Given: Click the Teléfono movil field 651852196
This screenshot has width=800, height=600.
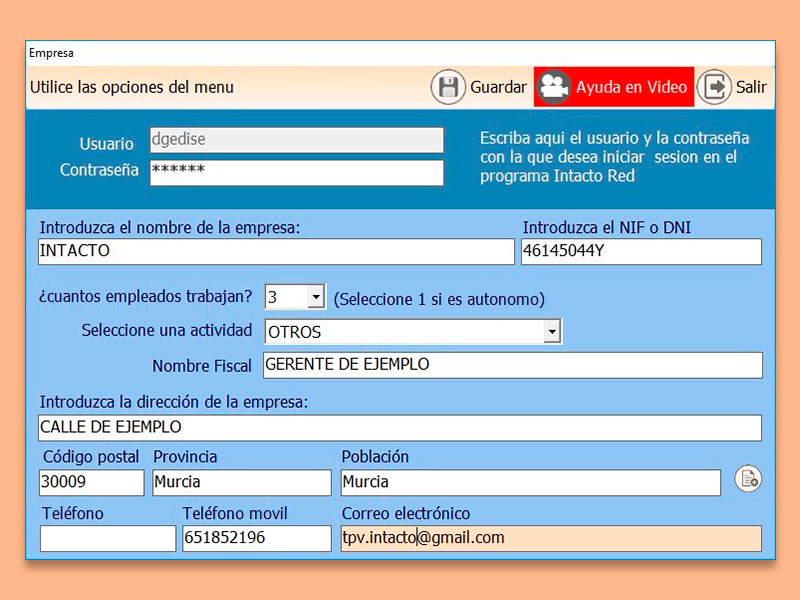Looking at the screenshot, I should click(257, 539).
